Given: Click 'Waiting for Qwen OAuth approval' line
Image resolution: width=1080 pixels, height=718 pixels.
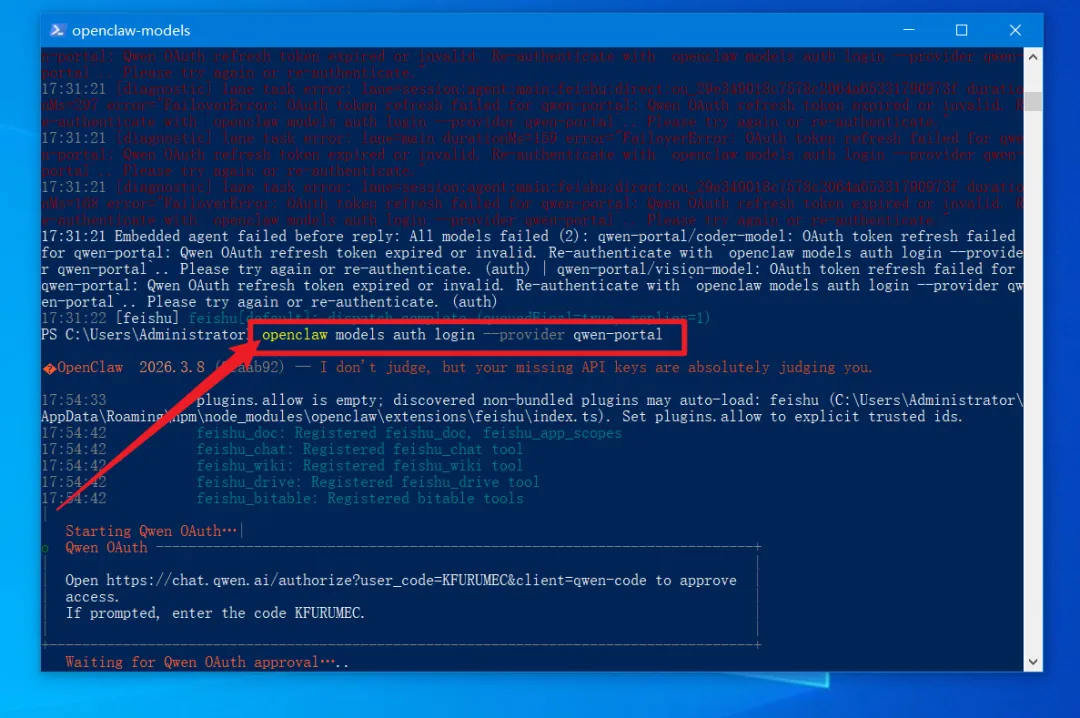Looking at the screenshot, I should point(207,662).
